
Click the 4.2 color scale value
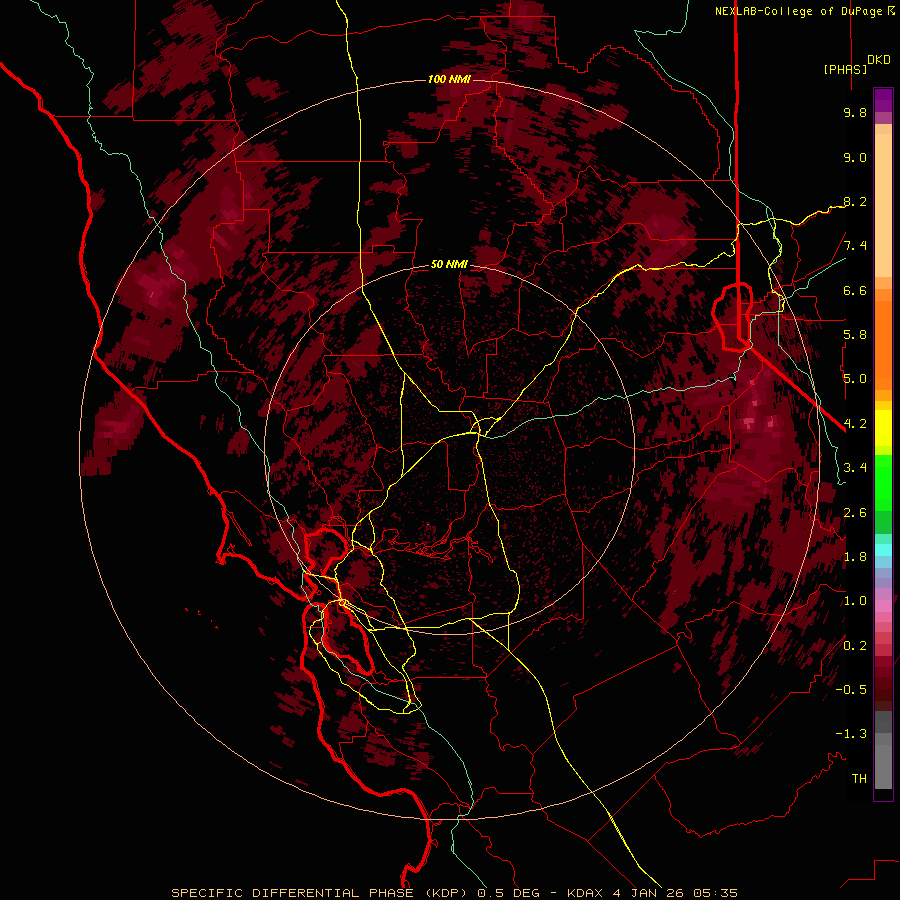click(x=855, y=424)
